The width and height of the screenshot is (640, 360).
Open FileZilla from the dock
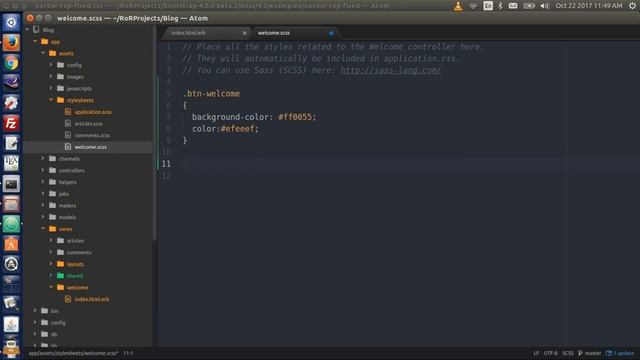click(x=11, y=123)
